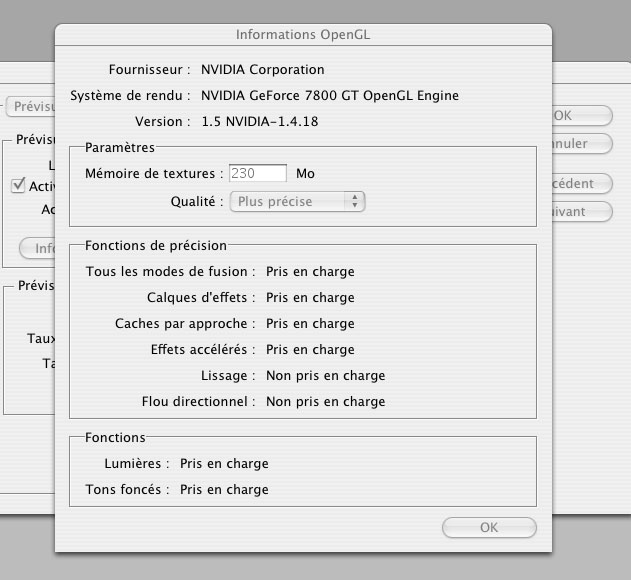Click the partially hidden Annuler button behind the dialog

tap(582, 143)
